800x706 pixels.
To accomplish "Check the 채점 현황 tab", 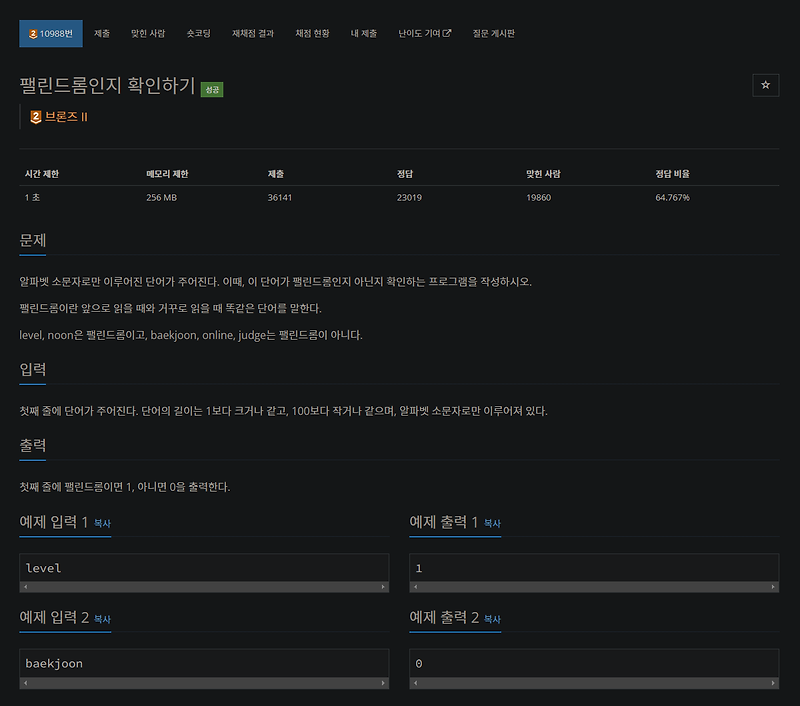I will (315, 33).
